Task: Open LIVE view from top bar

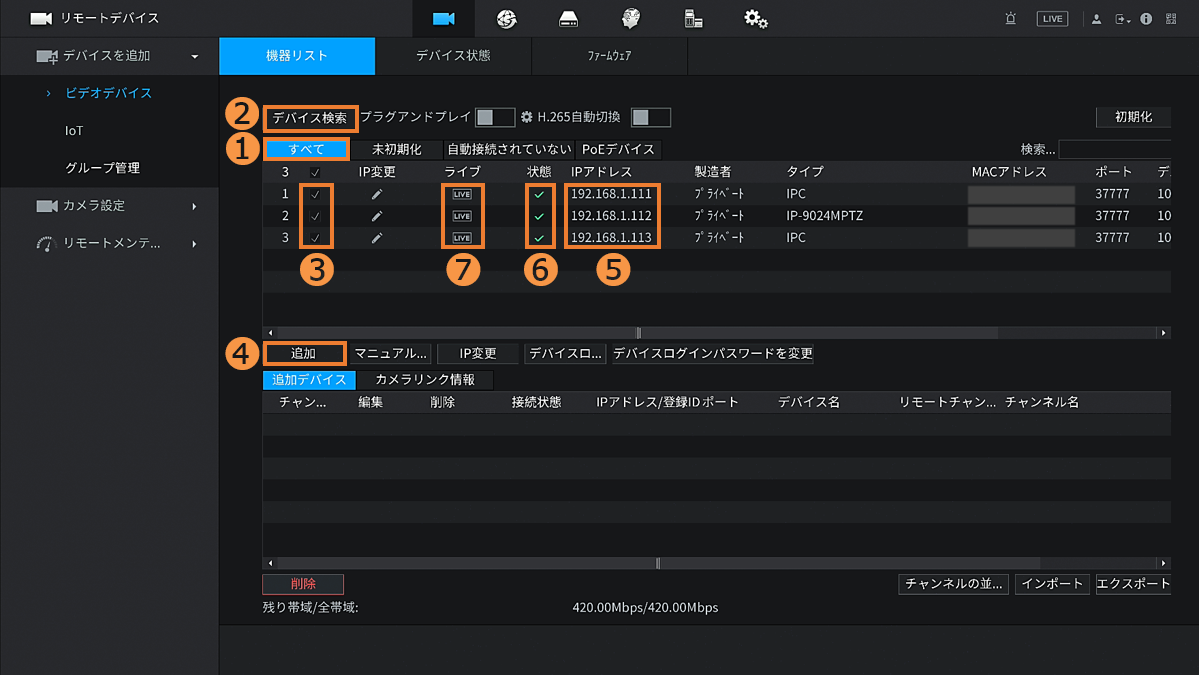Action: [1052, 19]
